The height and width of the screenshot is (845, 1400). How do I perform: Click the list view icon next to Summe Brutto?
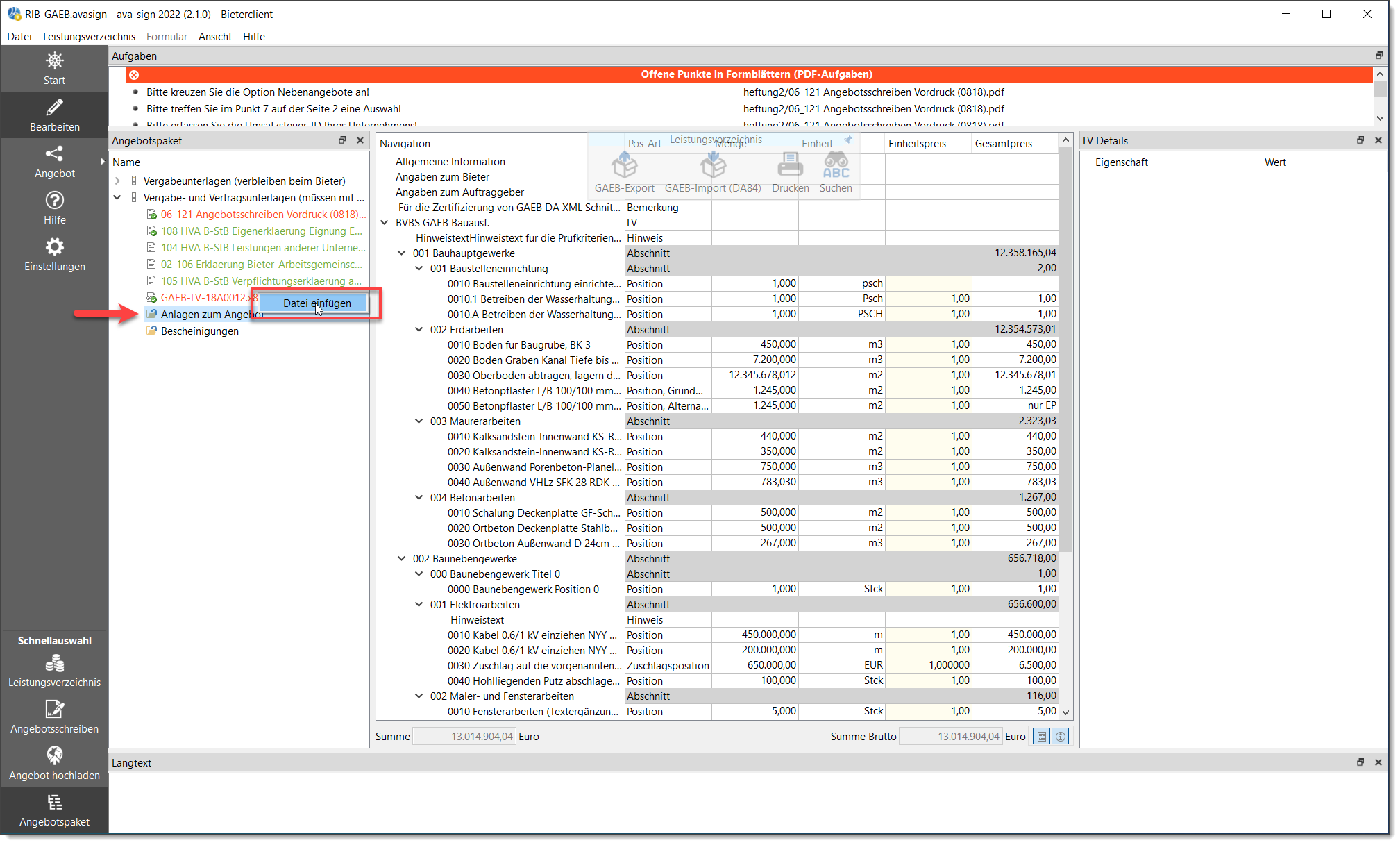[1041, 737]
